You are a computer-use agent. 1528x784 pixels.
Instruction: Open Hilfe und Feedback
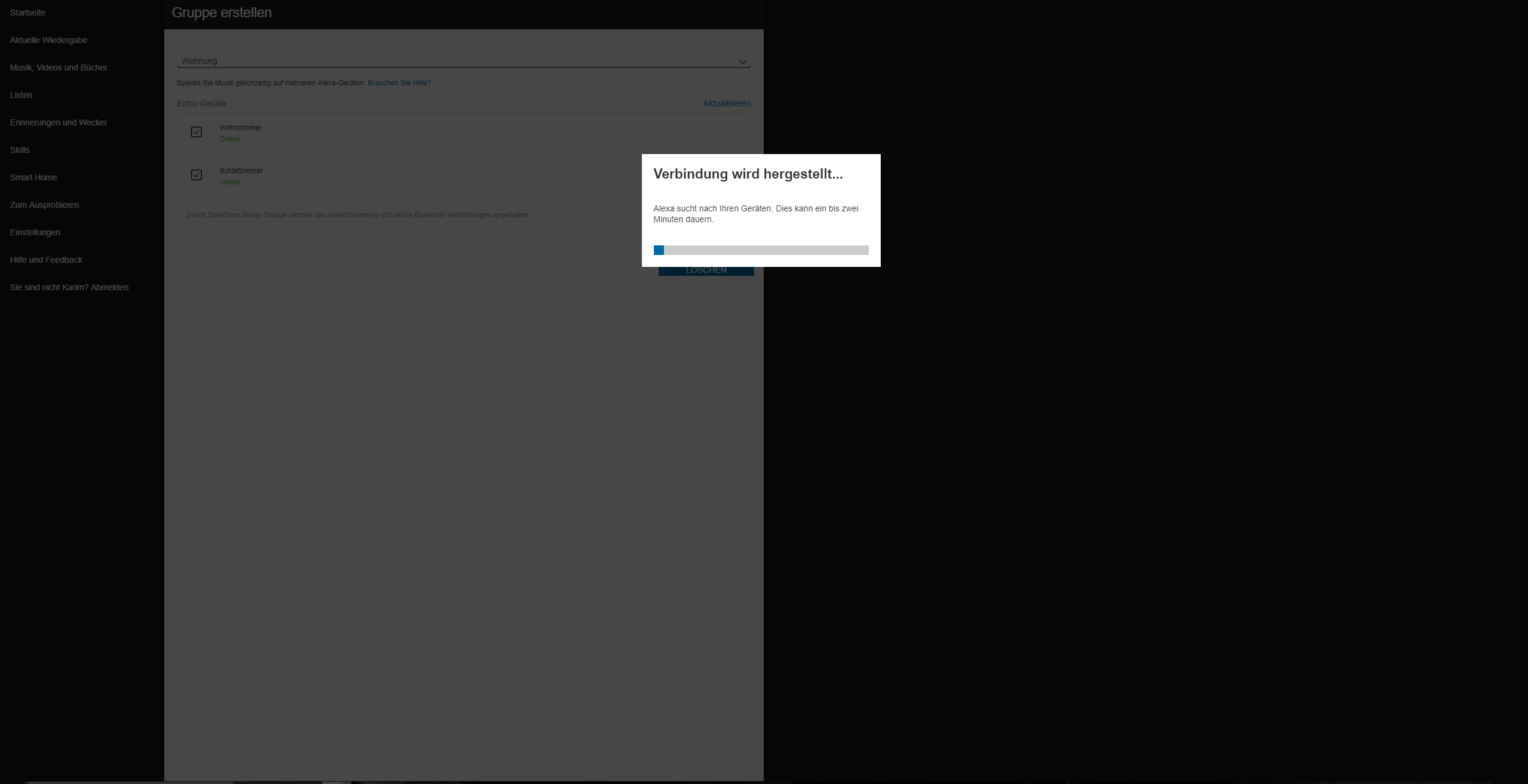[x=46, y=260]
